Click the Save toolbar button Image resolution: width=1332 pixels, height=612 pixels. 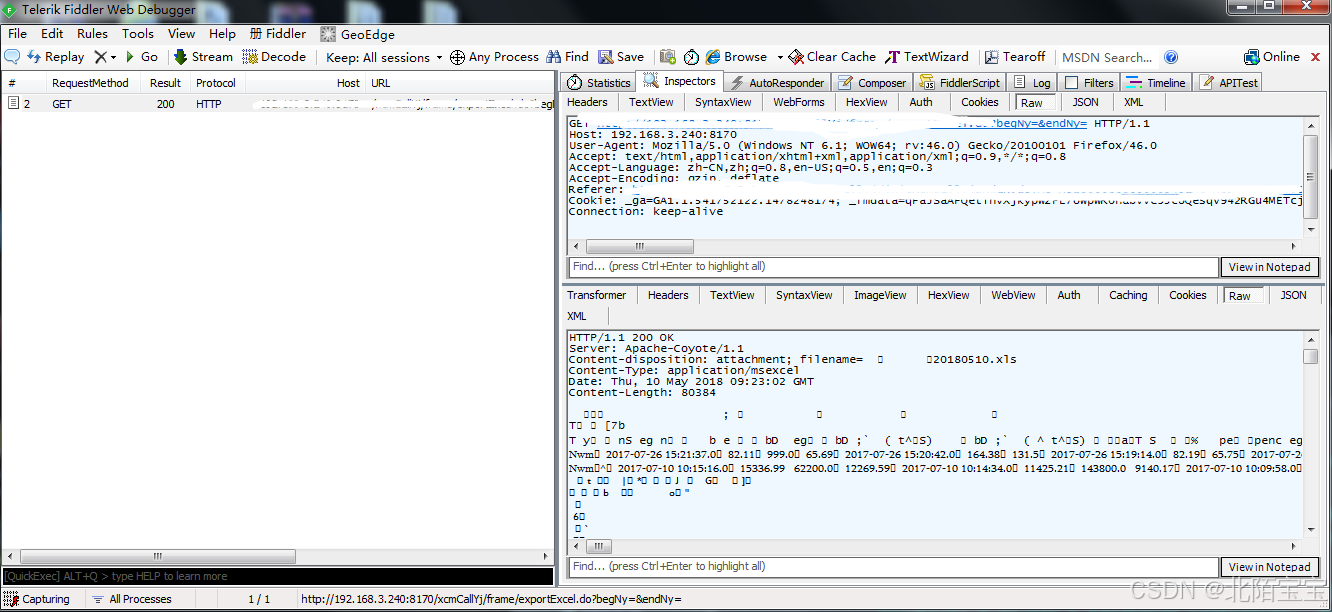(x=621, y=57)
